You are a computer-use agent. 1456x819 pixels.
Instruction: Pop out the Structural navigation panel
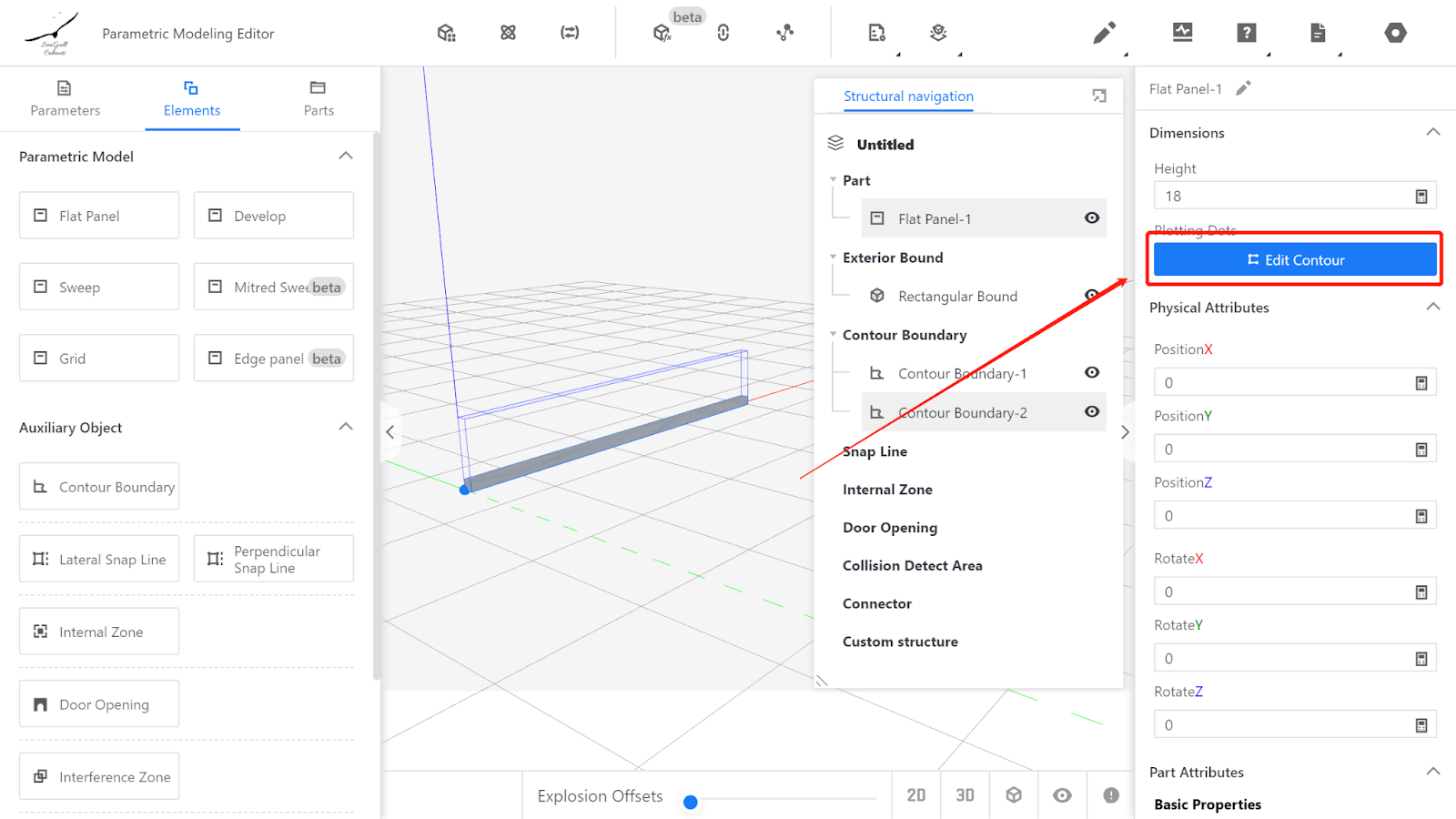pyautogui.click(x=1099, y=96)
